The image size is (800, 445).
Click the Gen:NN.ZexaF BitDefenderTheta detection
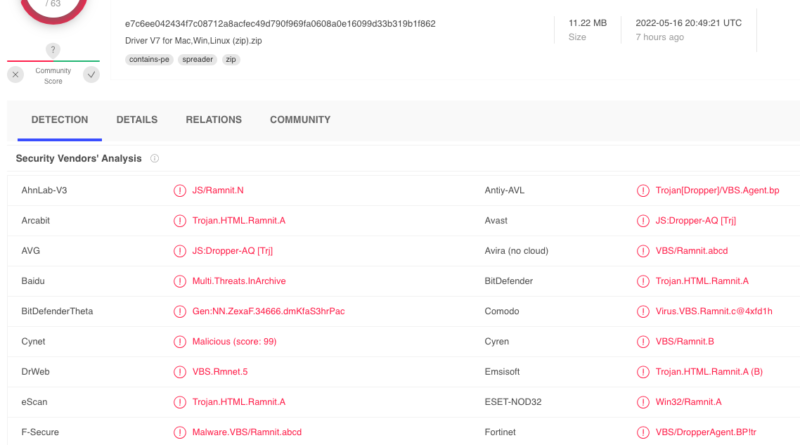(x=268, y=311)
